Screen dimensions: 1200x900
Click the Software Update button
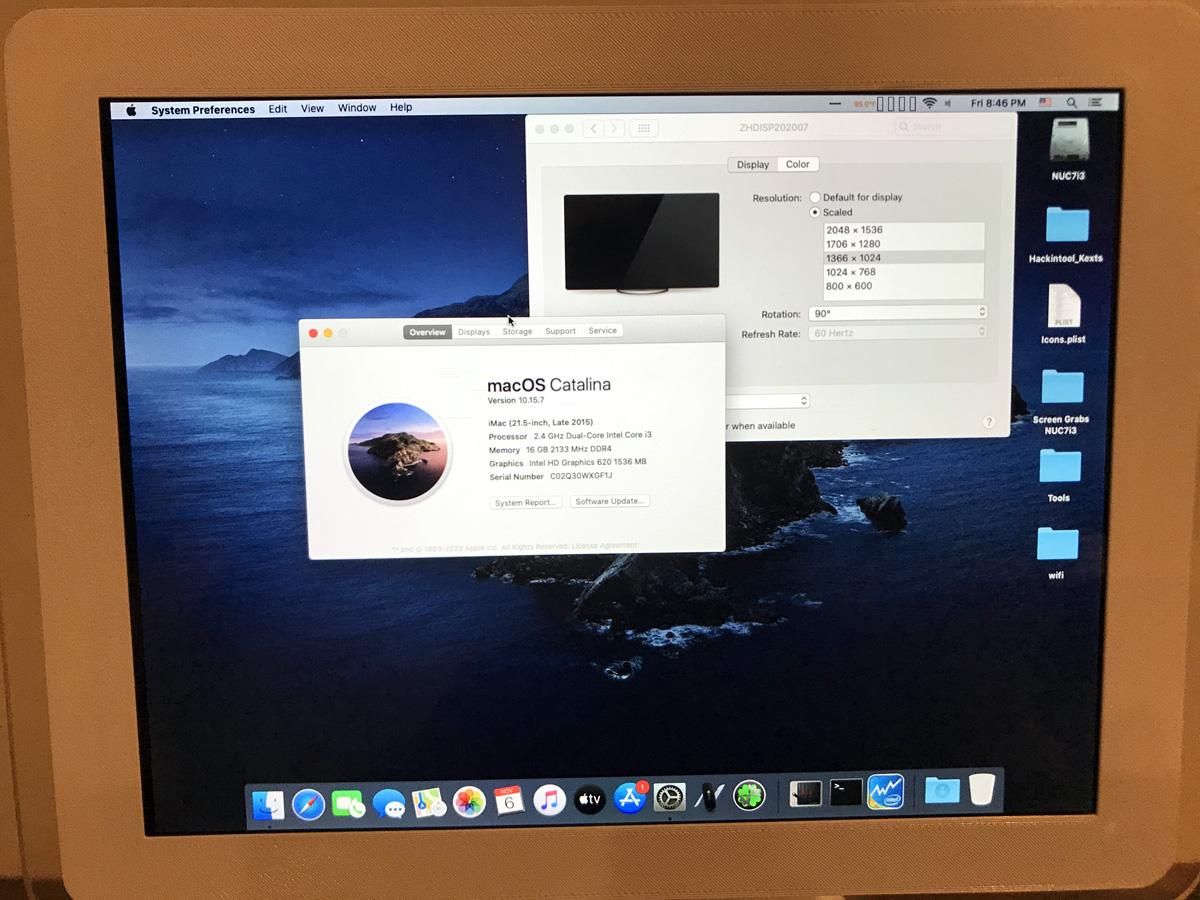(x=609, y=501)
